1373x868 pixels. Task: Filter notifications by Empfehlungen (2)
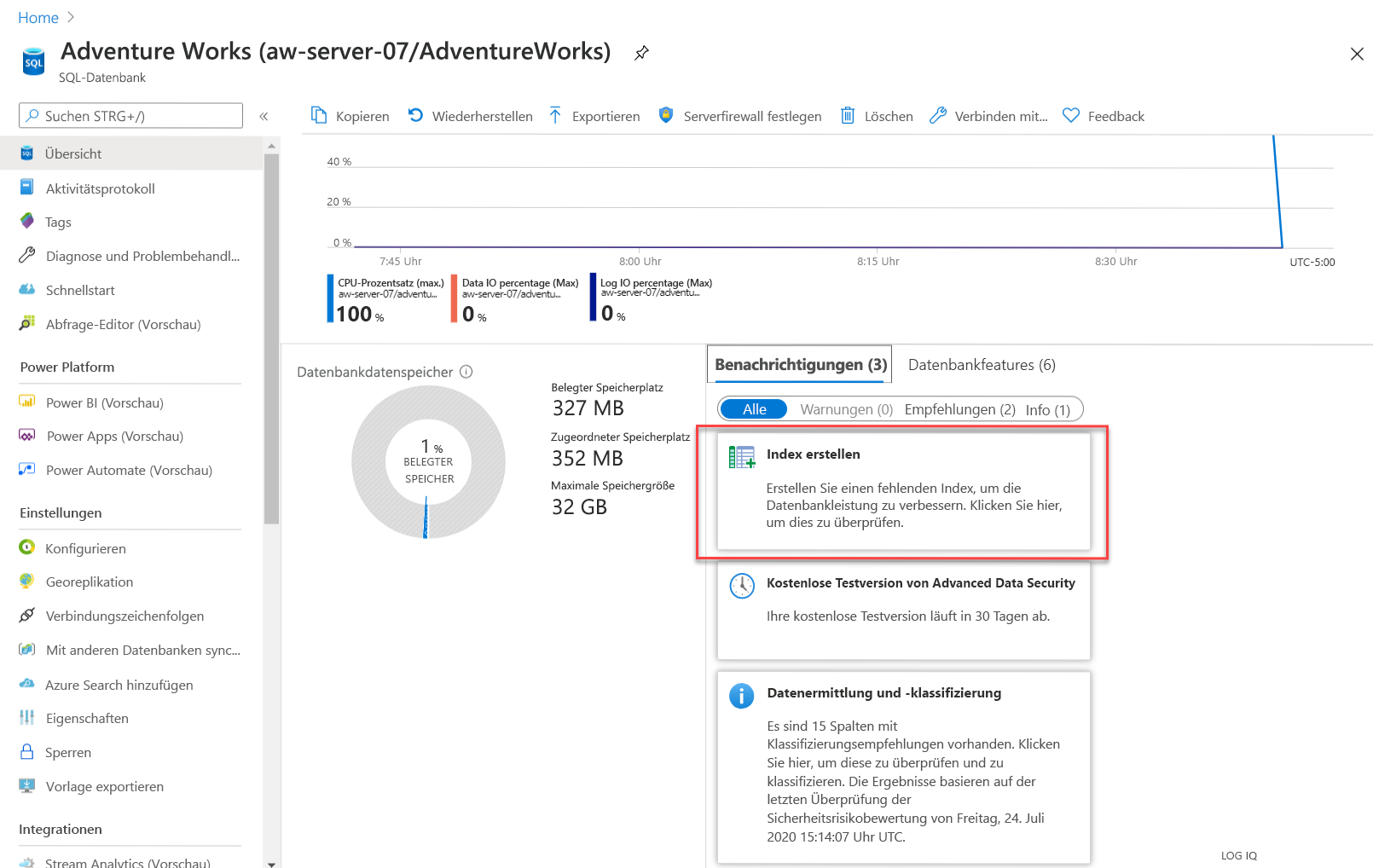(959, 409)
